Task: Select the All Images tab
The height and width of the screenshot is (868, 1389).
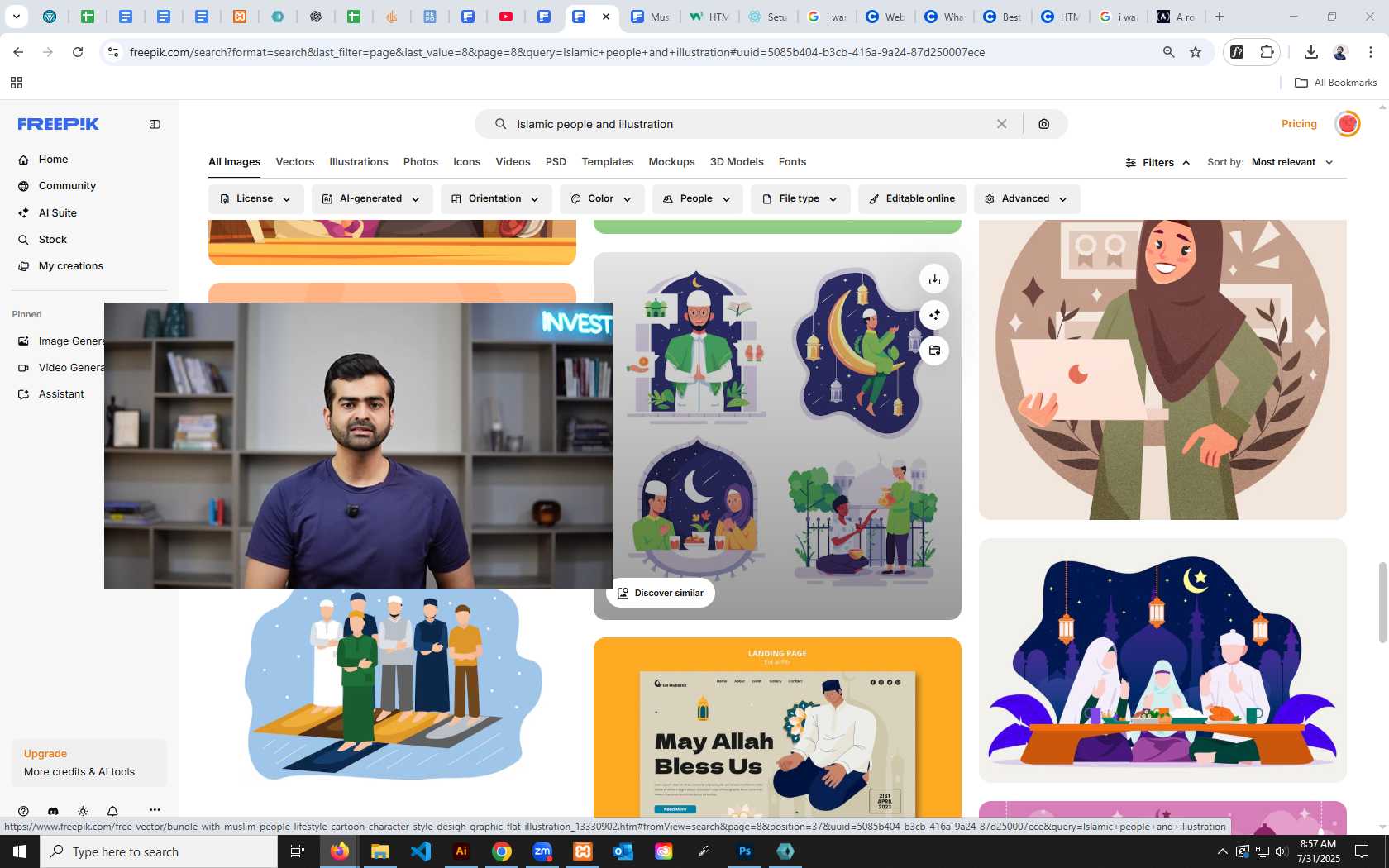Action: coord(234,162)
